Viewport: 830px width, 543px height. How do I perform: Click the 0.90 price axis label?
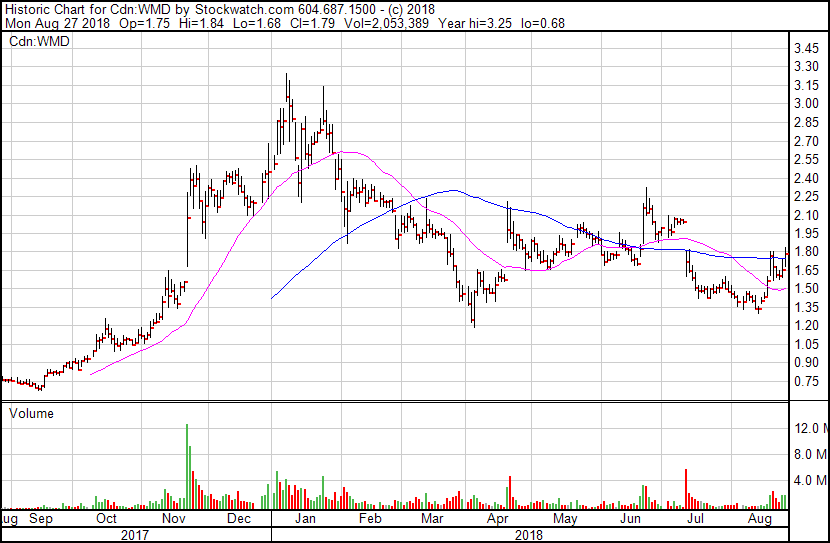pyautogui.click(x=806, y=363)
